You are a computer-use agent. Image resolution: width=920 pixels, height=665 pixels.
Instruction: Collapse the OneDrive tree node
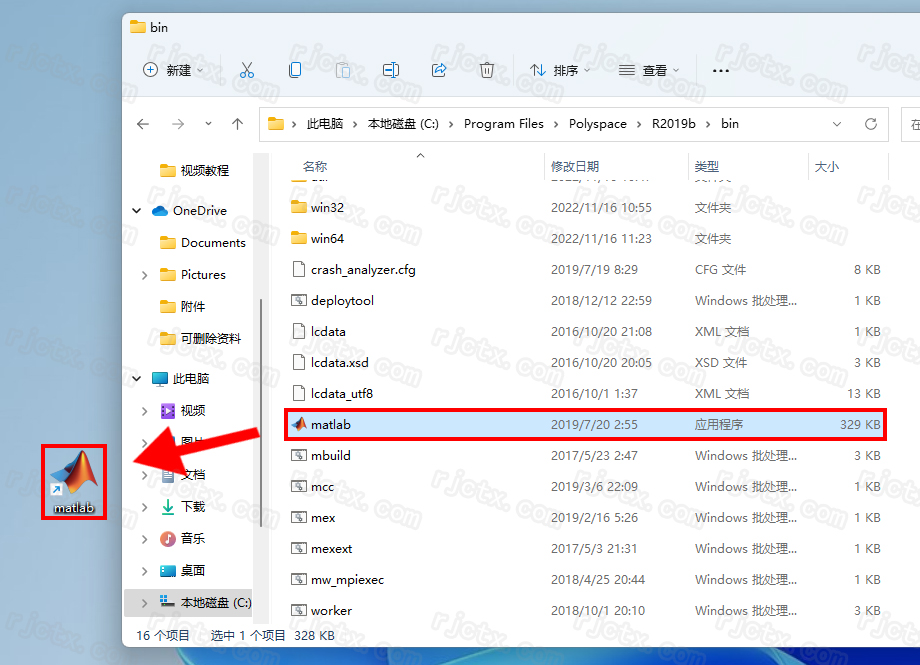tap(137, 211)
